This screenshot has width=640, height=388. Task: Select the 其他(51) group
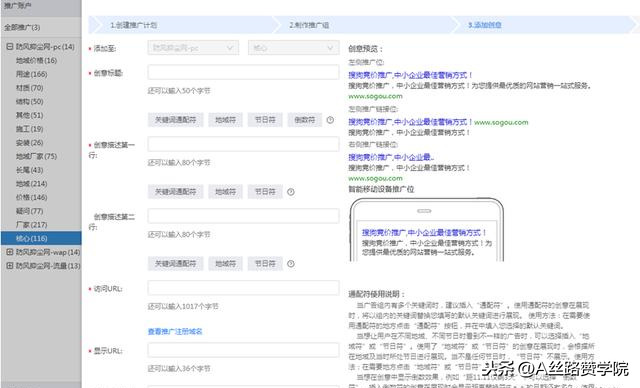point(29,115)
